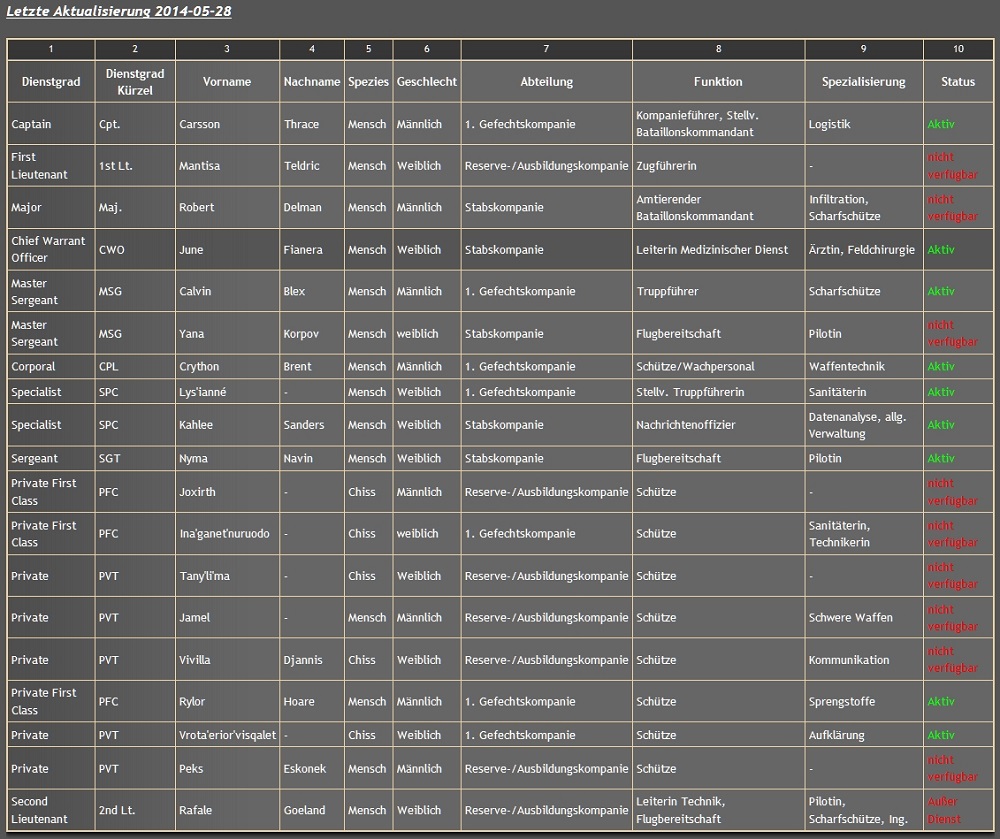The image size is (1000, 839).
Task: Select the "2nd Lt." rank abbreviation
Action: point(115,810)
